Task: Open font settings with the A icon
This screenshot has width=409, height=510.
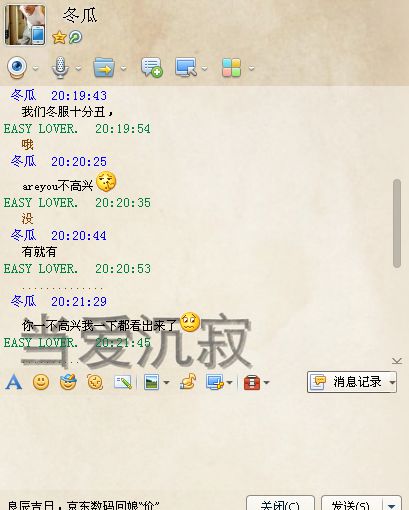Action: (x=14, y=382)
